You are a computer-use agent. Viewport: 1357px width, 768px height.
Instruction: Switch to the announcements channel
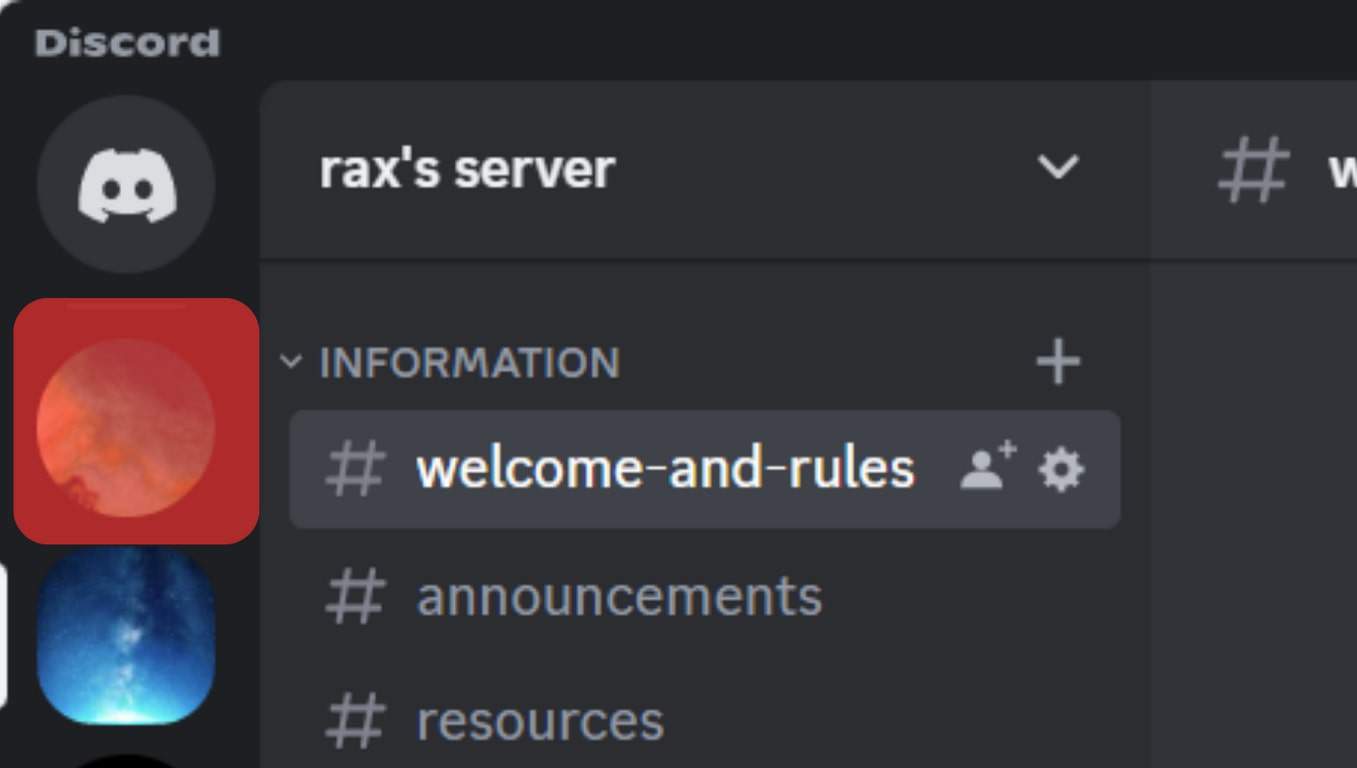tap(704, 596)
